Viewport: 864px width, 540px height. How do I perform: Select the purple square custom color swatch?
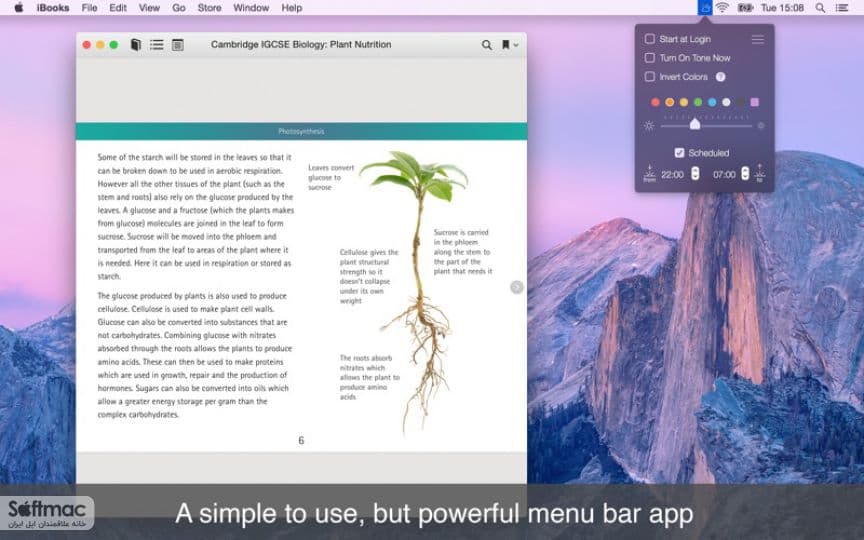[755, 102]
